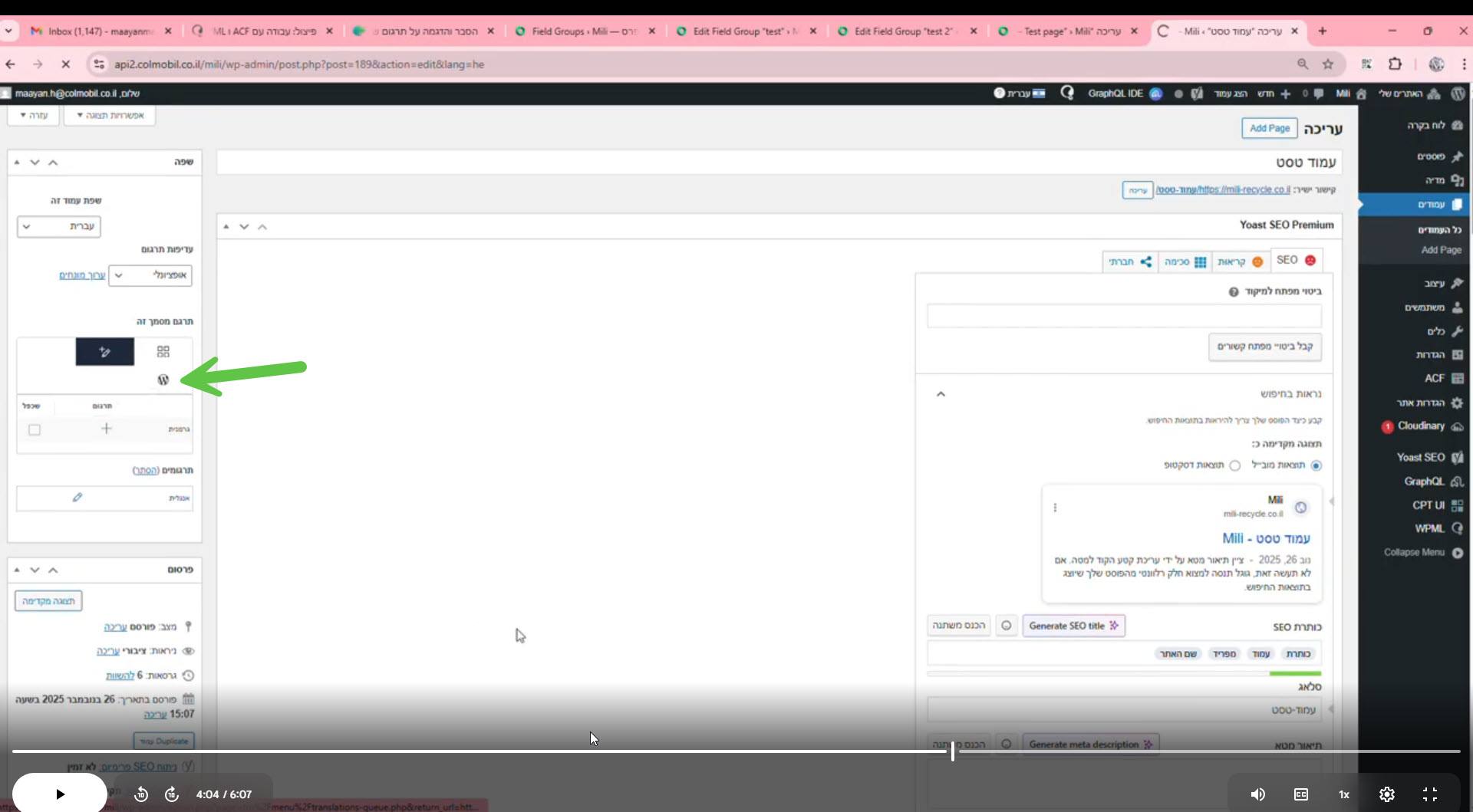Stop loading the page in the browser toolbar

(66, 64)
